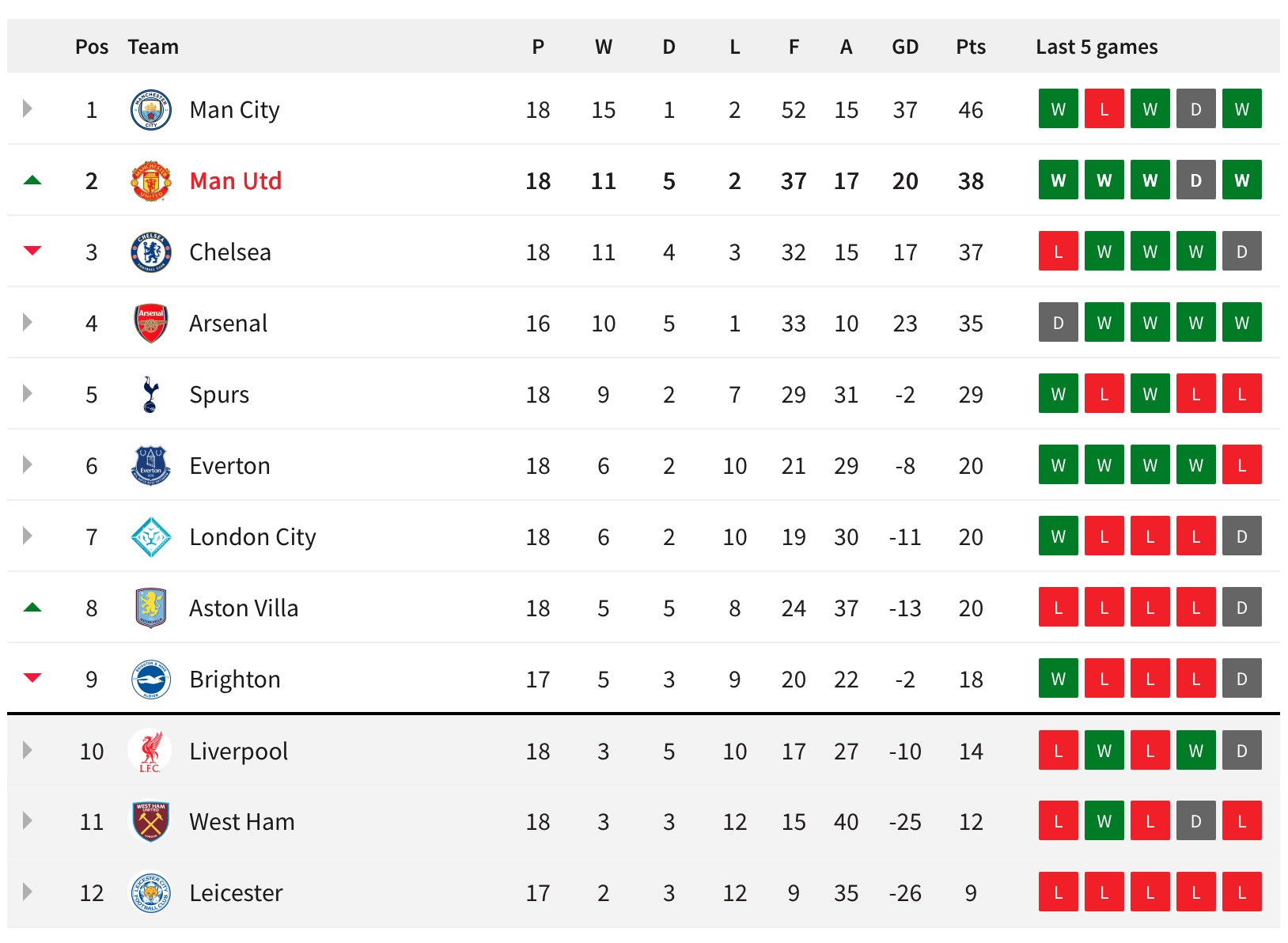Click the Everton club badge
The height and width of the screenshot is (943, 1288).
[150, 466]
